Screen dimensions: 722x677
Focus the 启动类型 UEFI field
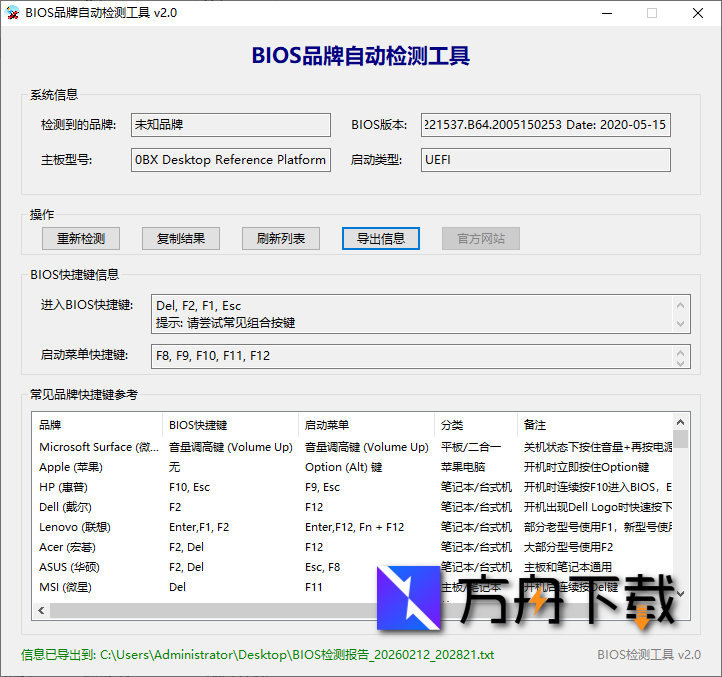(546, 160)
